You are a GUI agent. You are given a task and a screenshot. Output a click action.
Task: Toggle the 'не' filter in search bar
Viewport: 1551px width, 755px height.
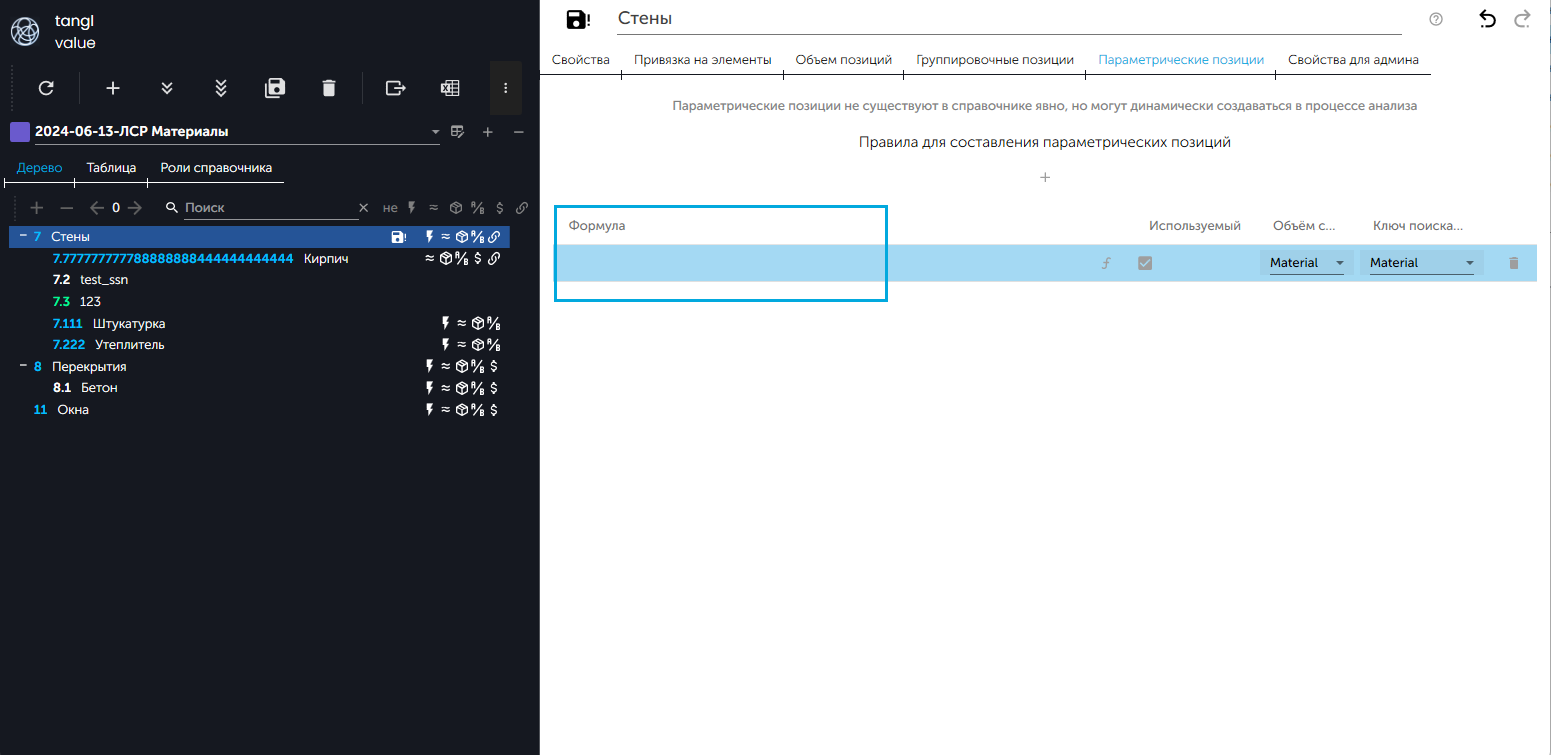click(x=390, y=208)
